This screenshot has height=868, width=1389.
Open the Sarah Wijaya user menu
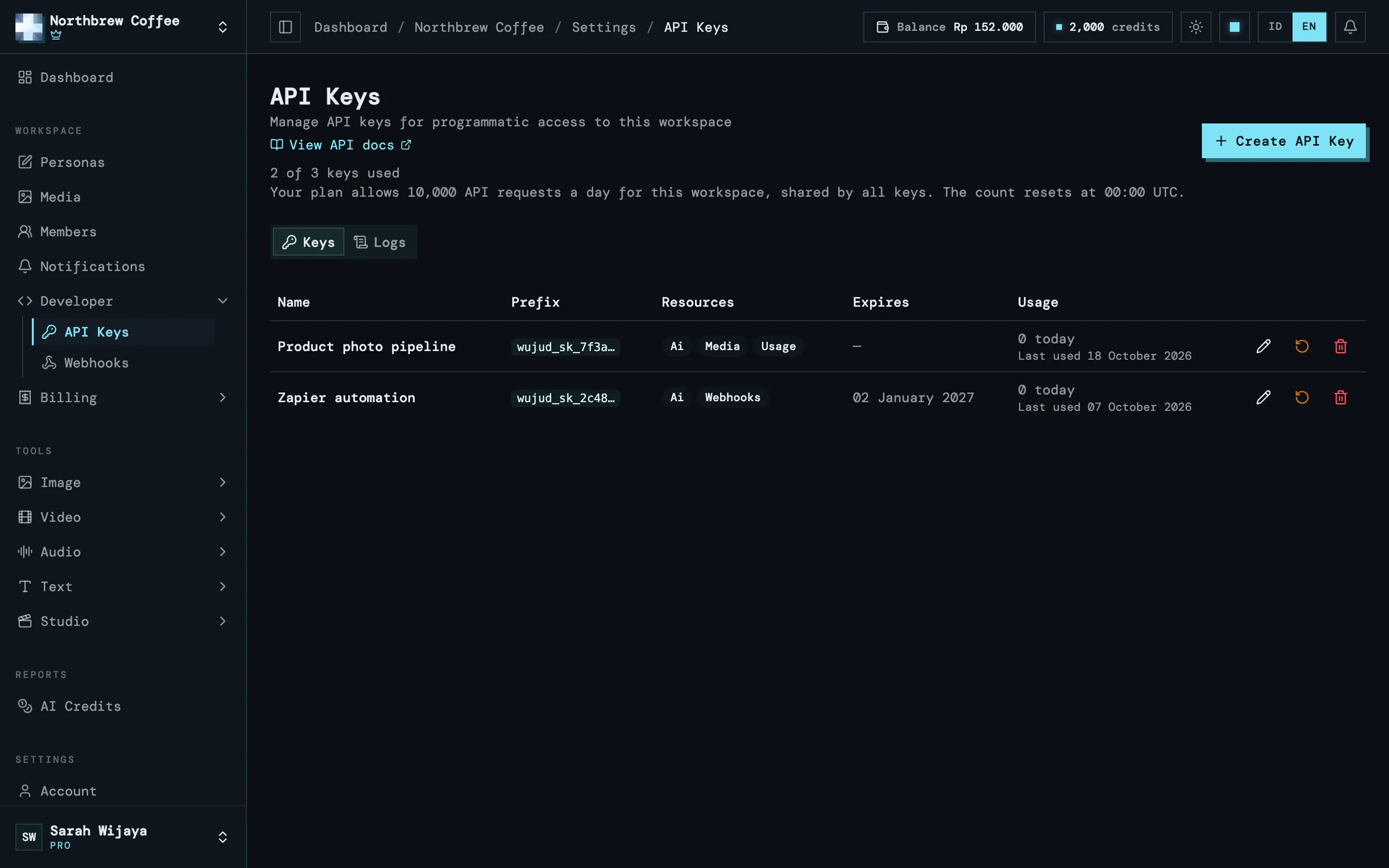tap(123, 837)
